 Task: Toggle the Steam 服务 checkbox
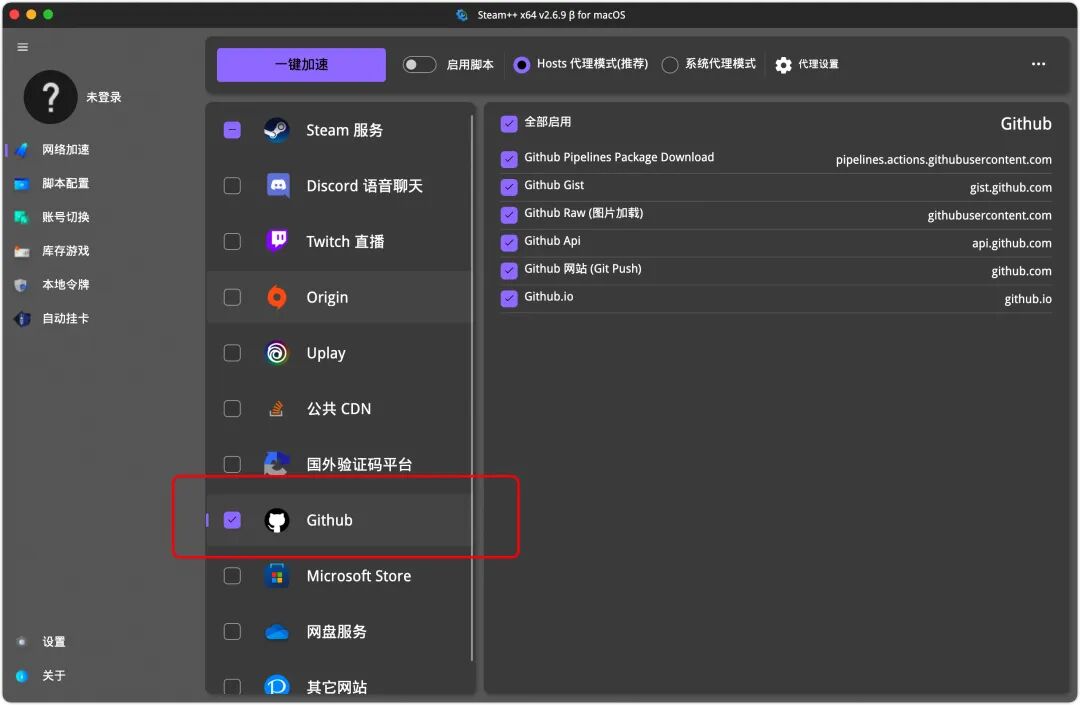[232, 130]
